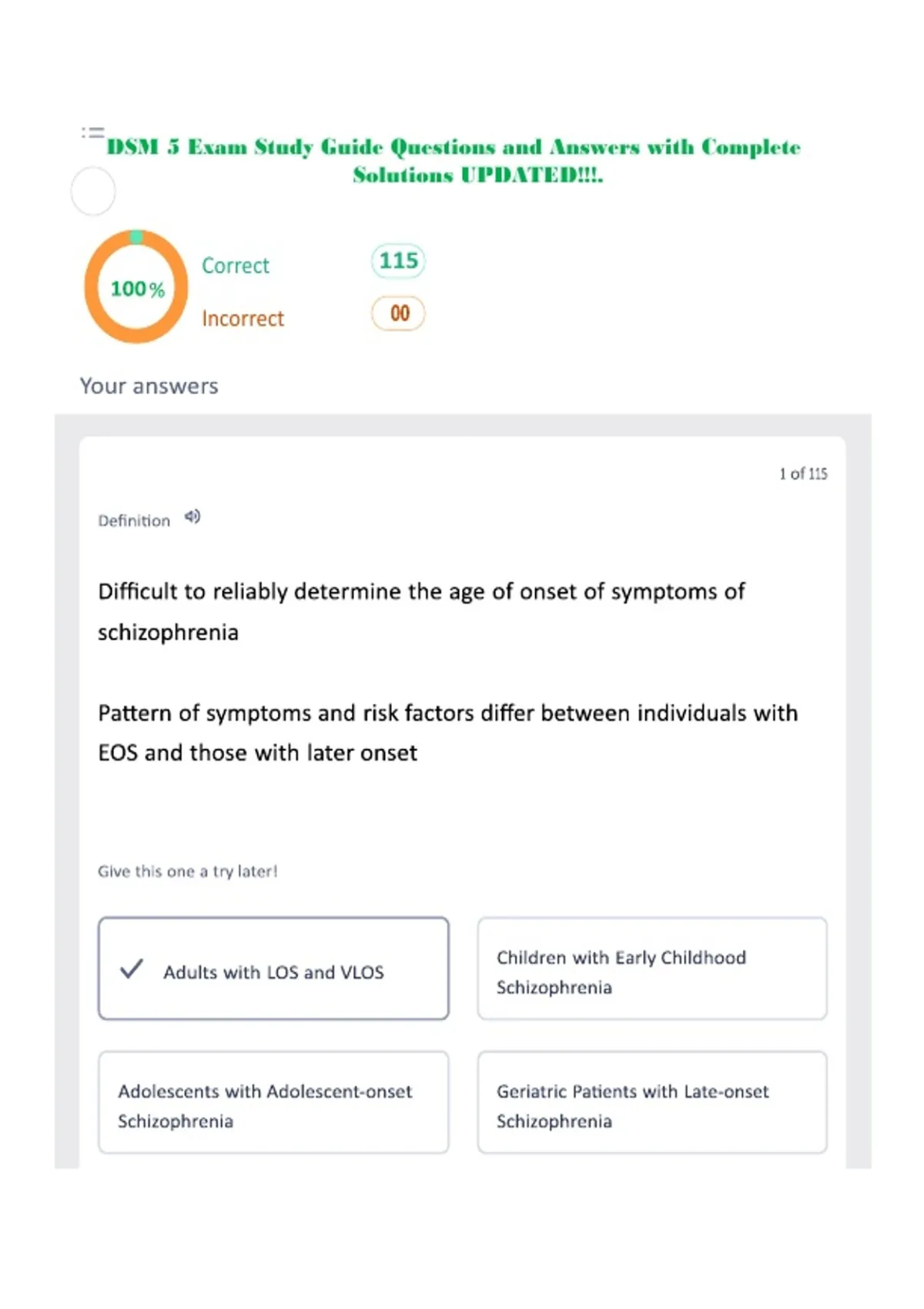Click the checkmark icon on selected answer
Image resolution: width=924 pixels, height=1309 pixels.
point(132,969)
